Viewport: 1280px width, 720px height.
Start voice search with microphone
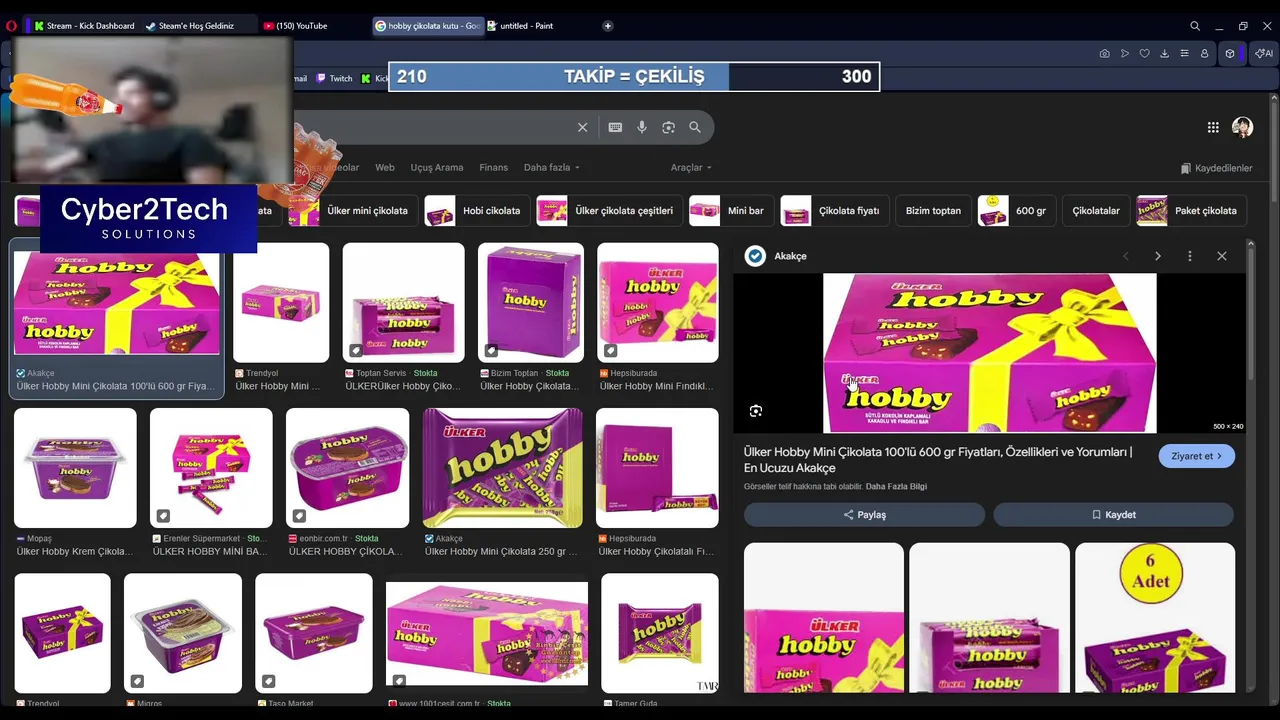click(642, 127)
